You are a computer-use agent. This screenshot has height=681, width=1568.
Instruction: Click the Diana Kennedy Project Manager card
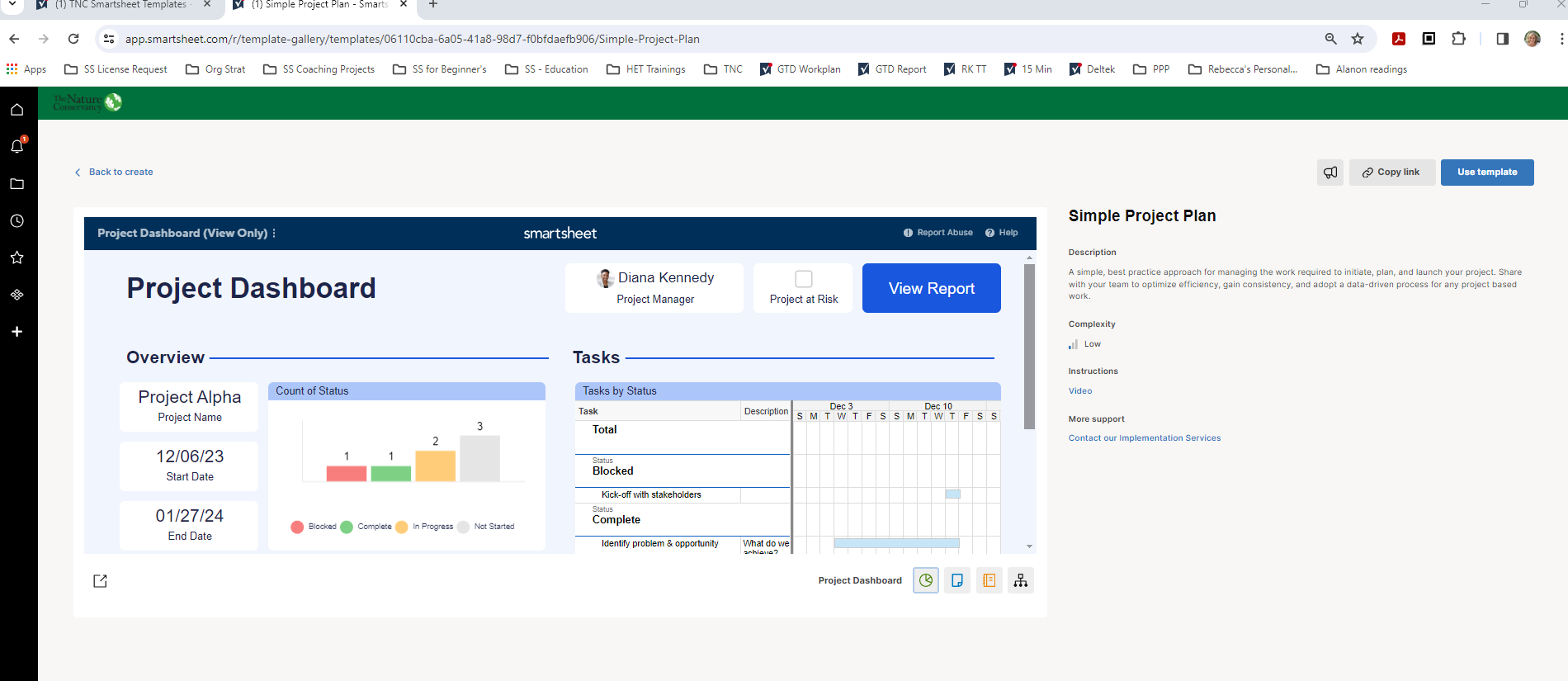[654, 288]
